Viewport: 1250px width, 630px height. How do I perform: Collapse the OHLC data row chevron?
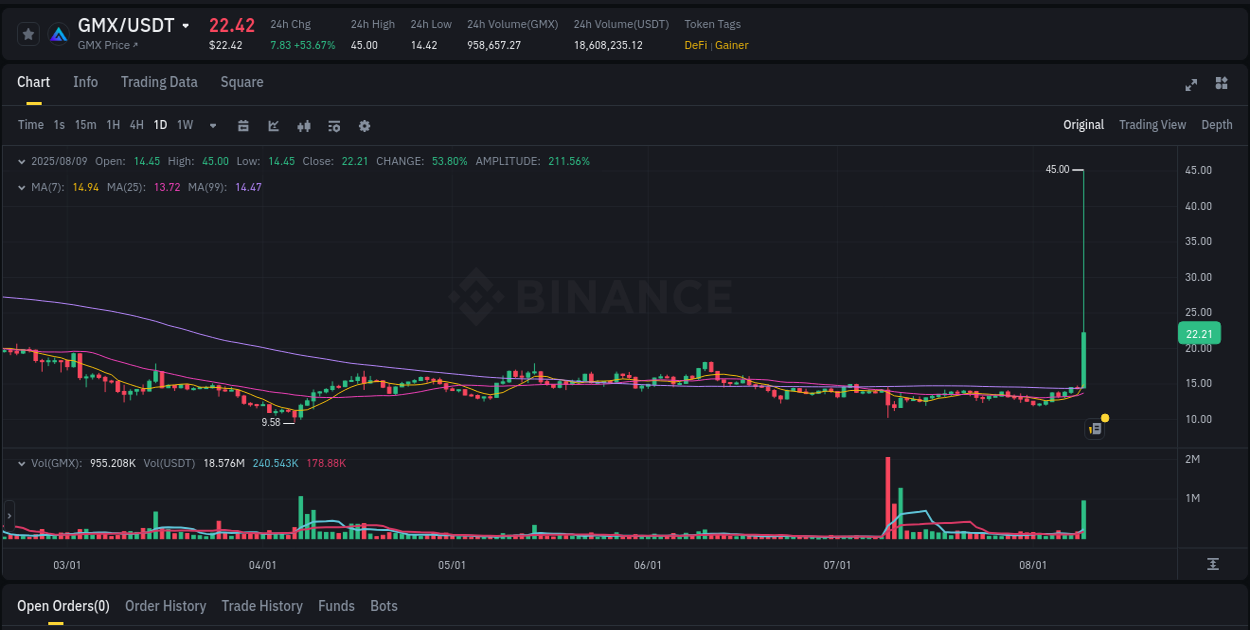pos(22,161)
